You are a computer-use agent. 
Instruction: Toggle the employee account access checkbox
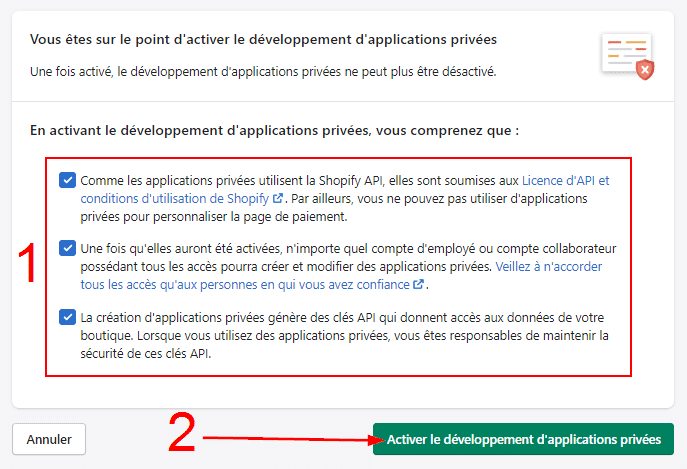(67, 249)
